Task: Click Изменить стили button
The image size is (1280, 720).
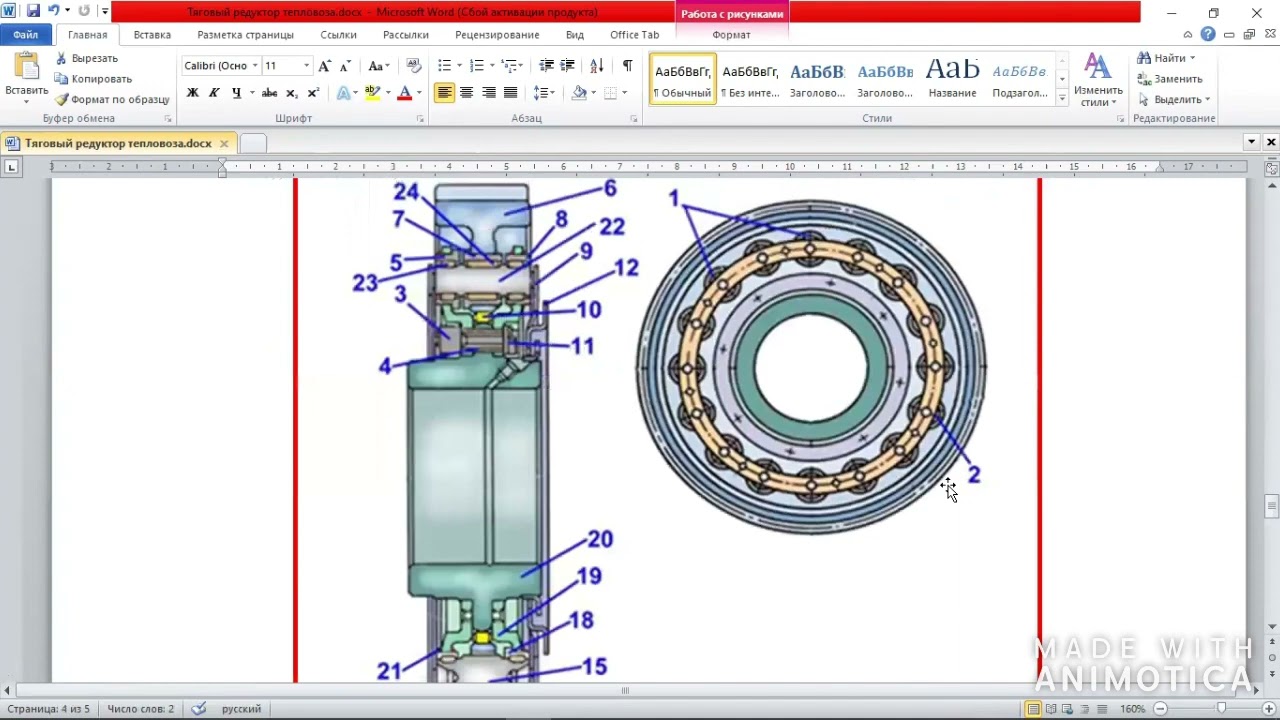Action: [x=1098, y=80]
